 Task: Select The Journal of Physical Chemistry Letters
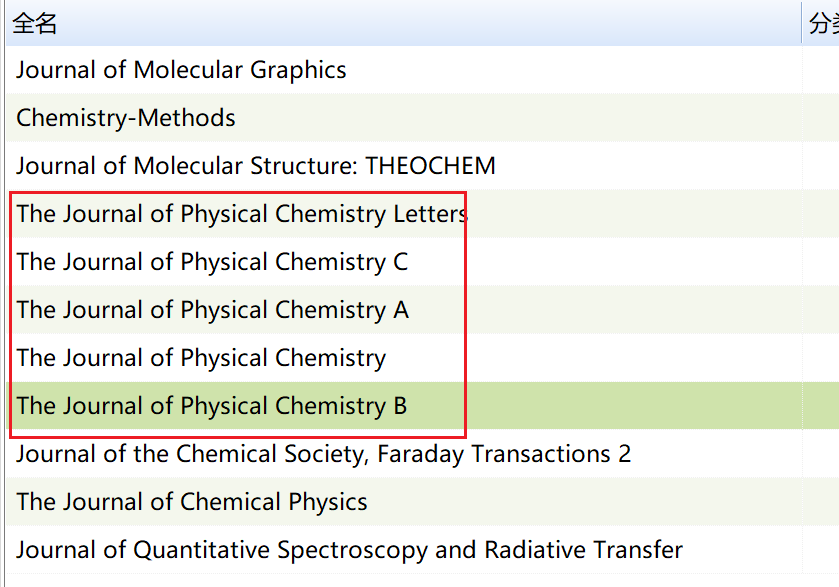[241, 214]
